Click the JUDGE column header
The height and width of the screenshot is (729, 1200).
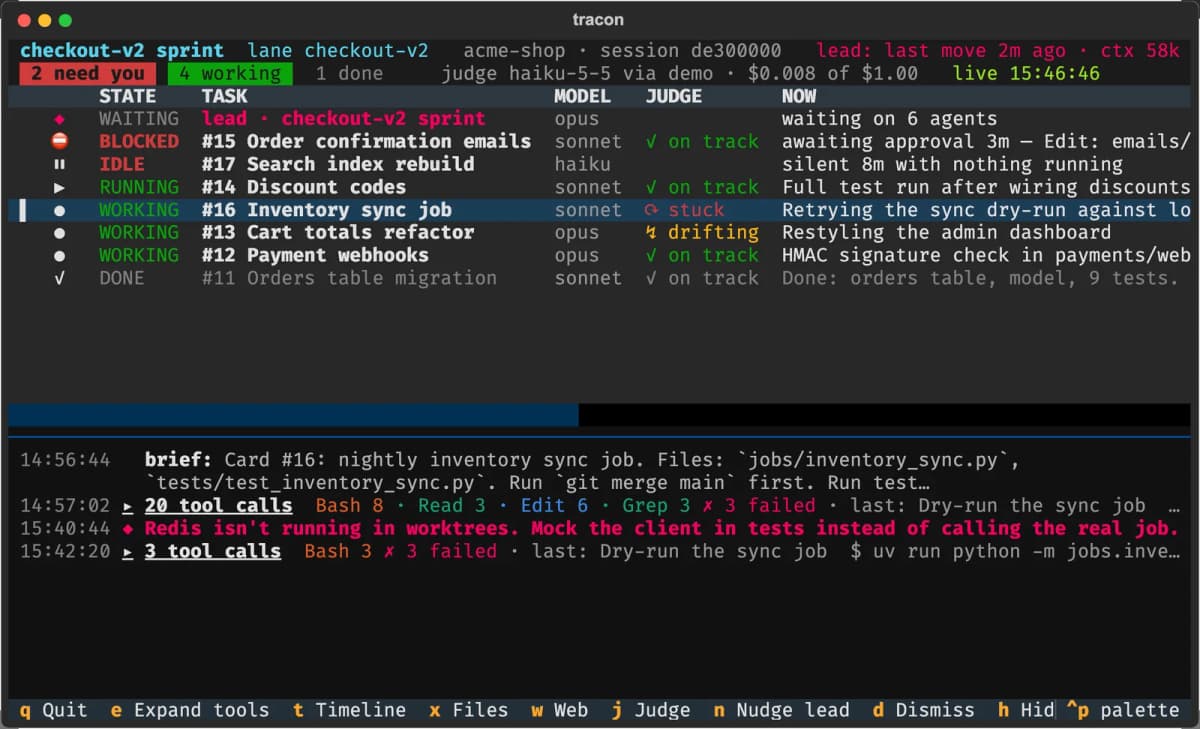(x=674, y=96)
